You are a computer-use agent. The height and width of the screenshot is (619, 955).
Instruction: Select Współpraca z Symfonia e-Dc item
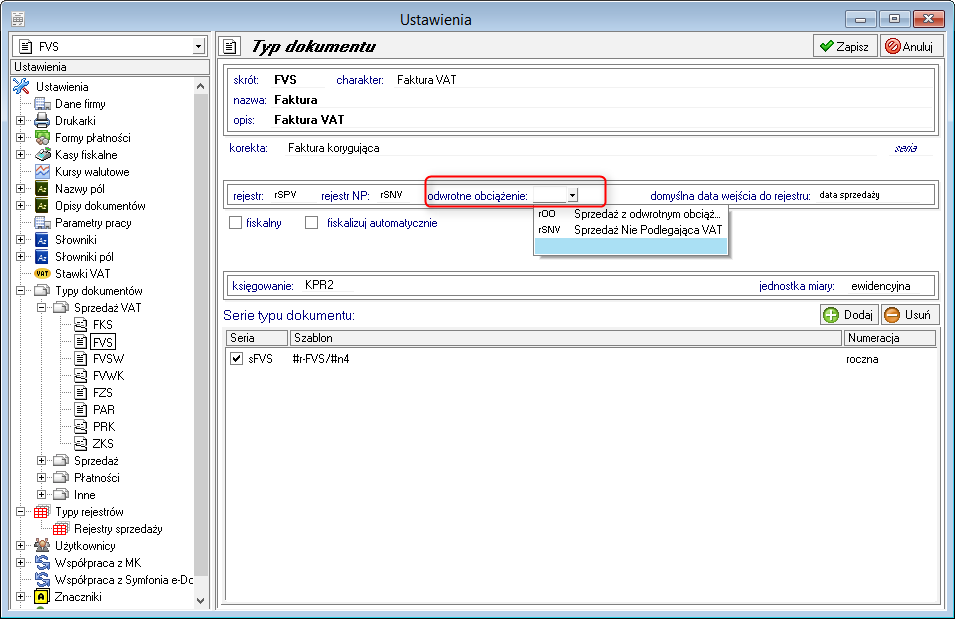point(124,579)
